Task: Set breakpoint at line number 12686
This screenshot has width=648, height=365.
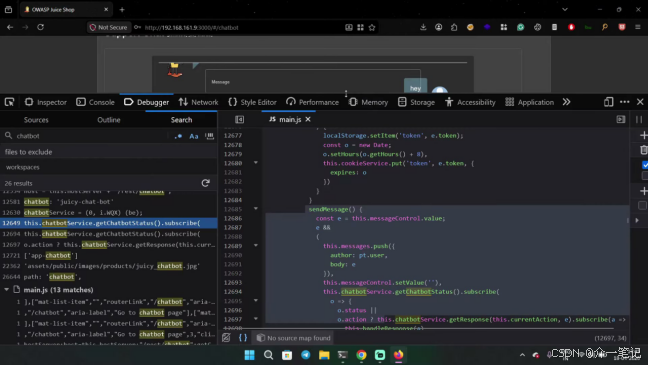Action: (x=233, y=218)
